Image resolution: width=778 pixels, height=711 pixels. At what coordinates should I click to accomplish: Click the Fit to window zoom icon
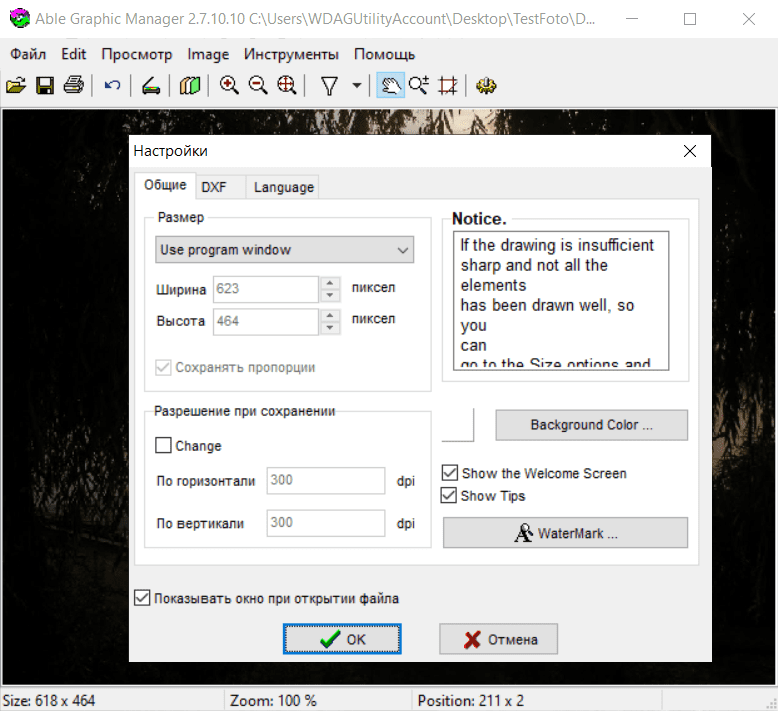point(287,85)
